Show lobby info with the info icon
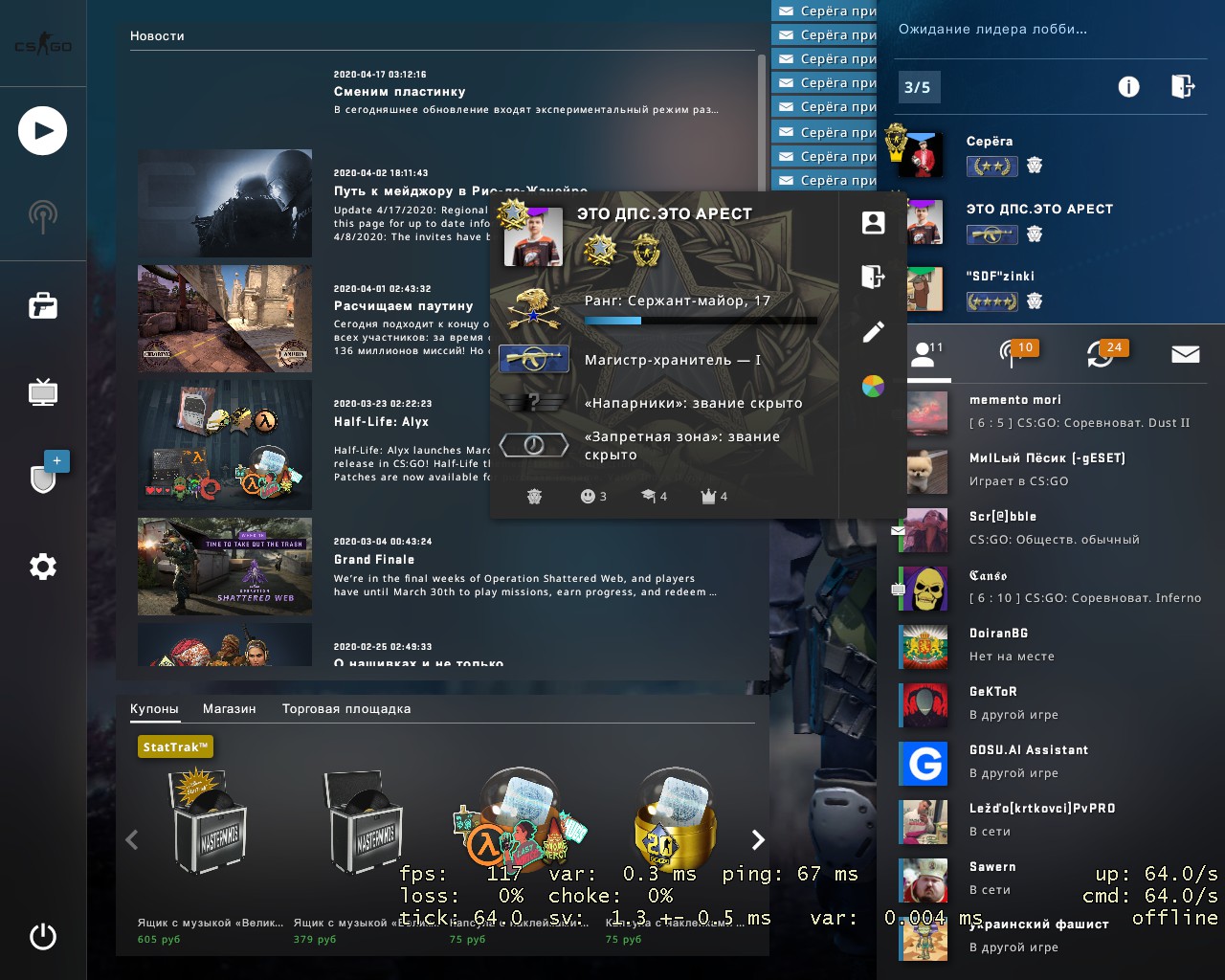This screenshot has width=1225, height=980. tap(1129, 87)
